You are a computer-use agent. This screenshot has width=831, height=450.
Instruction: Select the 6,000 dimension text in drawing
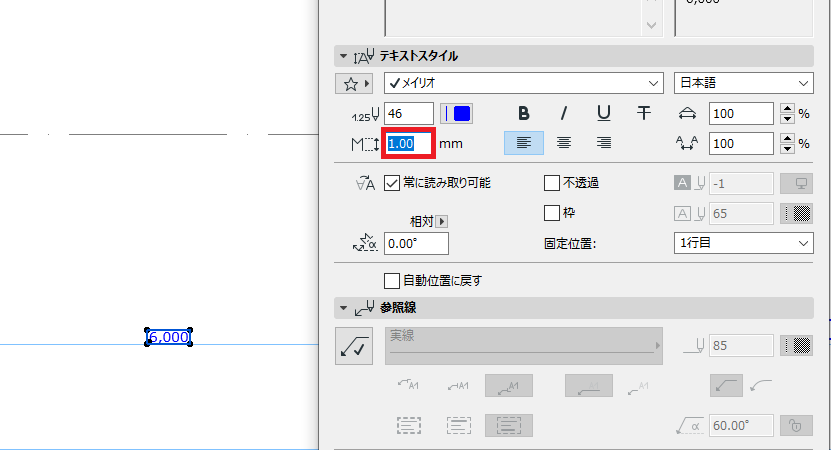169,337
